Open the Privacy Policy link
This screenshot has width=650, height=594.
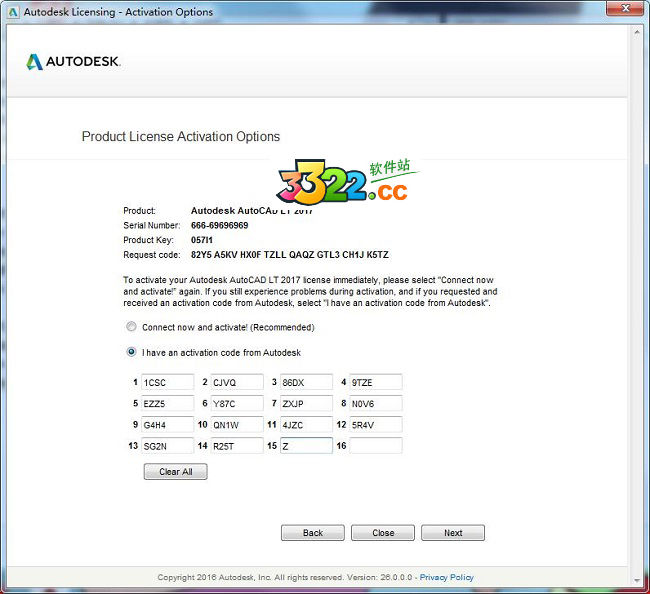(446, 577)
